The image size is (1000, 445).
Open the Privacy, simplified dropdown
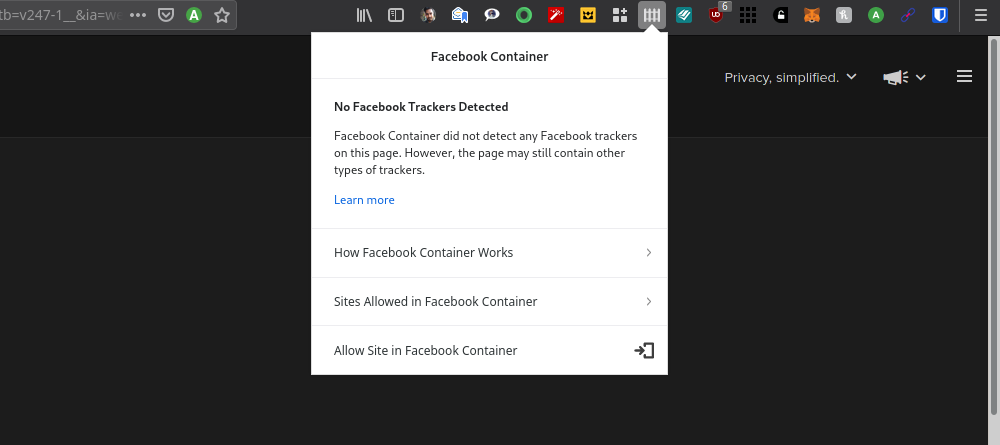pos(790,77)
